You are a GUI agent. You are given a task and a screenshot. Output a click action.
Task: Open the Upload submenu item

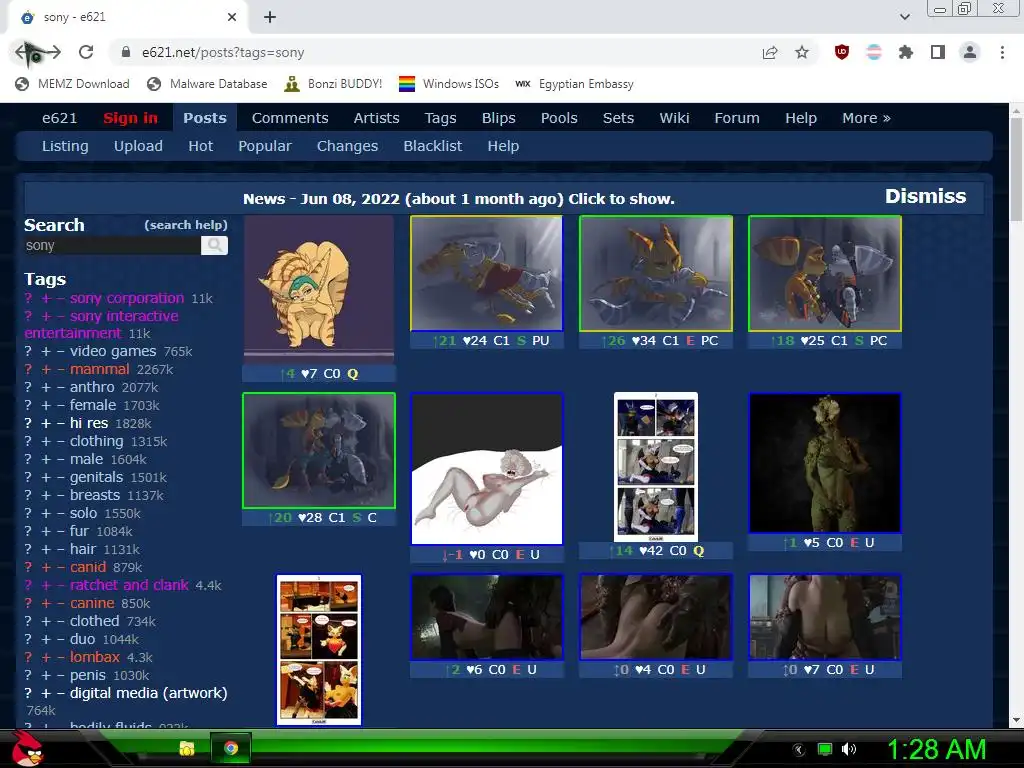[x=138, y=146]
